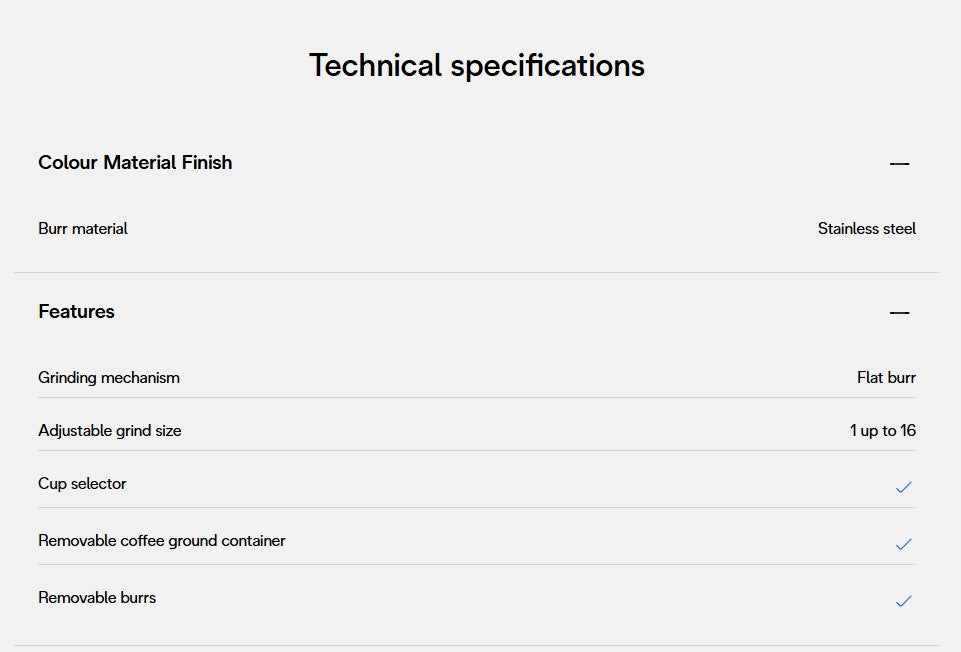The width and height of the screenshot is (961, 652).
Task: Click the divider line below Grinding mechanism row
Action: pos(477,397)
